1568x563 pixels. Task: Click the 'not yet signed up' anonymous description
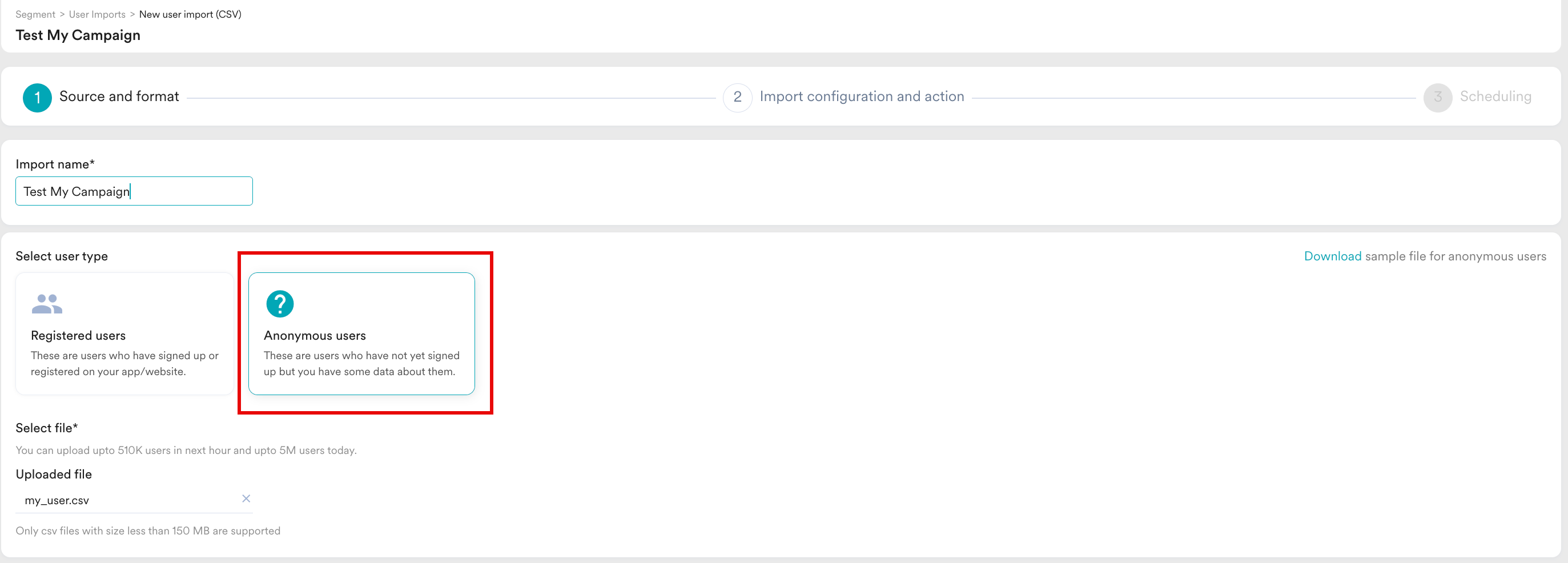coord(361,363)
